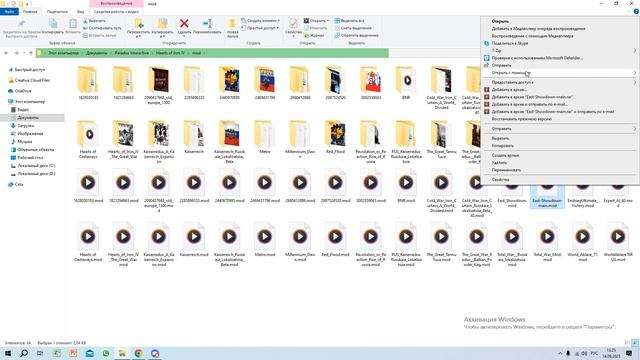640x360 pixels.
Task: Click the Move to folder icon
Action: point(138,24)
